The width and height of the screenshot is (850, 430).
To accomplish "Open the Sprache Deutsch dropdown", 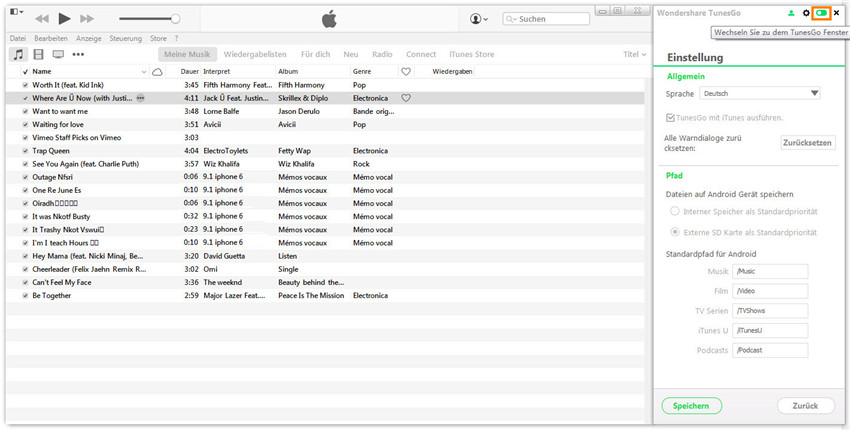I will click(x=759, y=93).
